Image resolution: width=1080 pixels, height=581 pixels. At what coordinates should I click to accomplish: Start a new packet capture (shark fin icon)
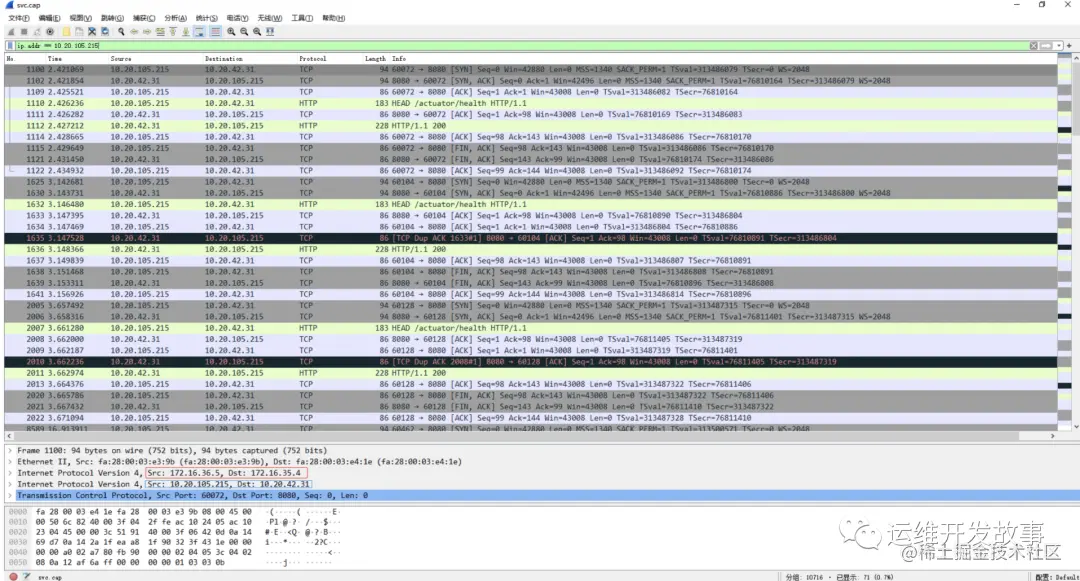(x=10, y=32)
